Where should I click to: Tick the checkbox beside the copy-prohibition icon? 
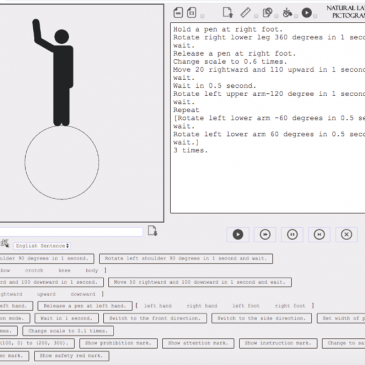(276, 16)
